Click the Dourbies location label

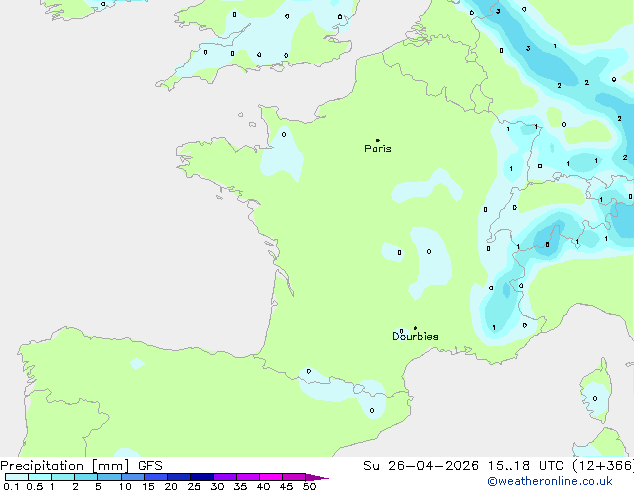(x=415, y=336)
